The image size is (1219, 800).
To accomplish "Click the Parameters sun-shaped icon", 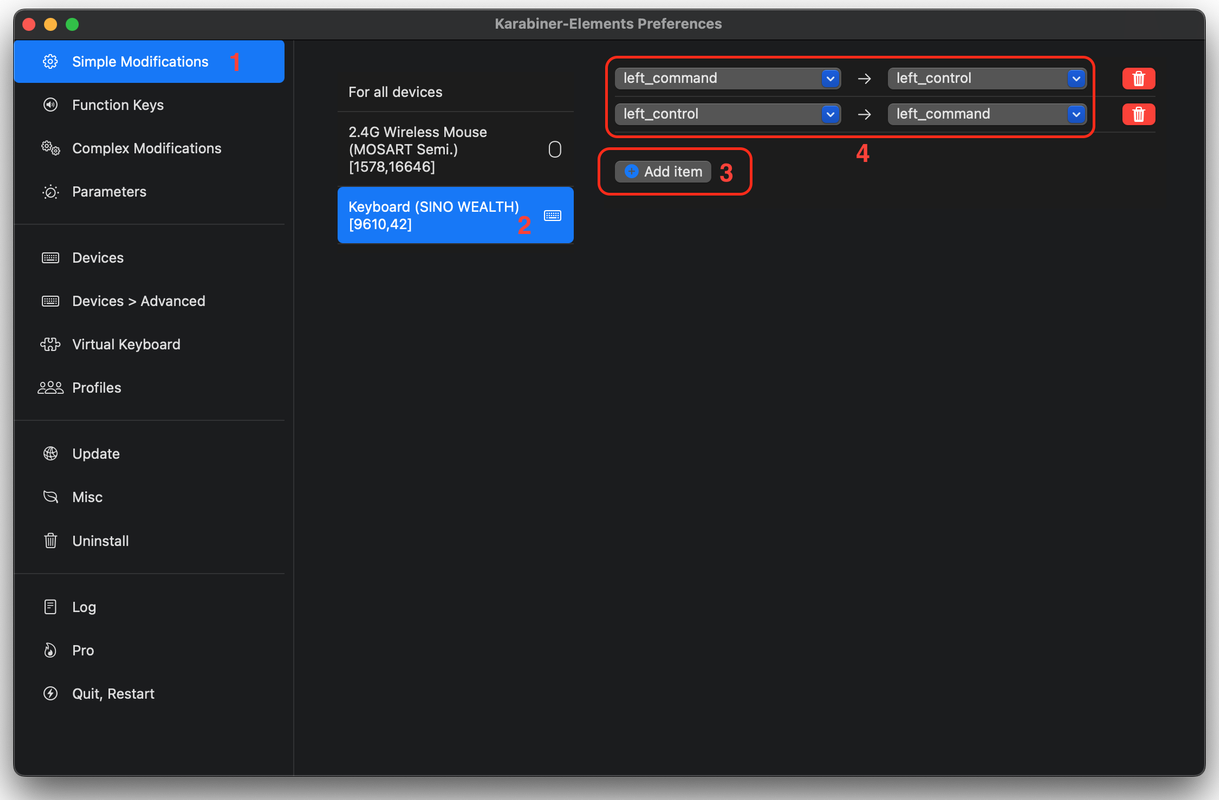I will click(x=50, y=192).
